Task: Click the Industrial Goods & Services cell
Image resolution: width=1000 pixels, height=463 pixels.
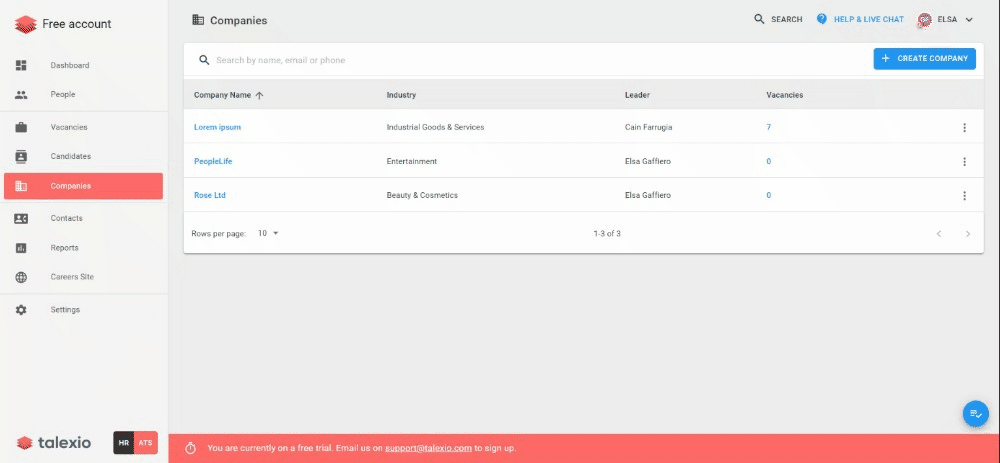Action: point(436,128)
